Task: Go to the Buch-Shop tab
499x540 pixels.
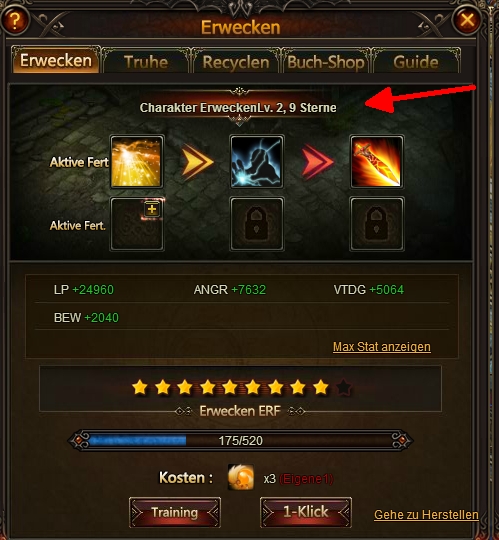Action: click(x=326, y=62)
